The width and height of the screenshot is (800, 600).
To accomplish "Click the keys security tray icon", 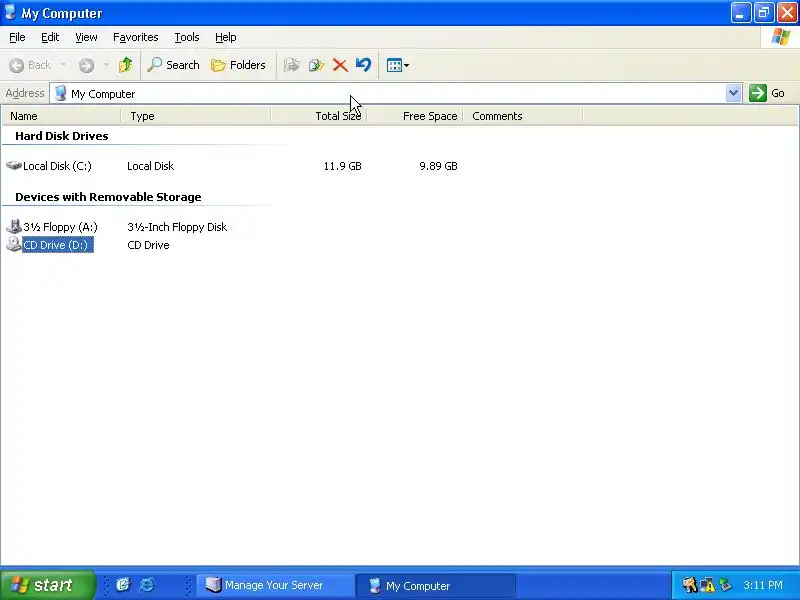I will click(689, 585).
